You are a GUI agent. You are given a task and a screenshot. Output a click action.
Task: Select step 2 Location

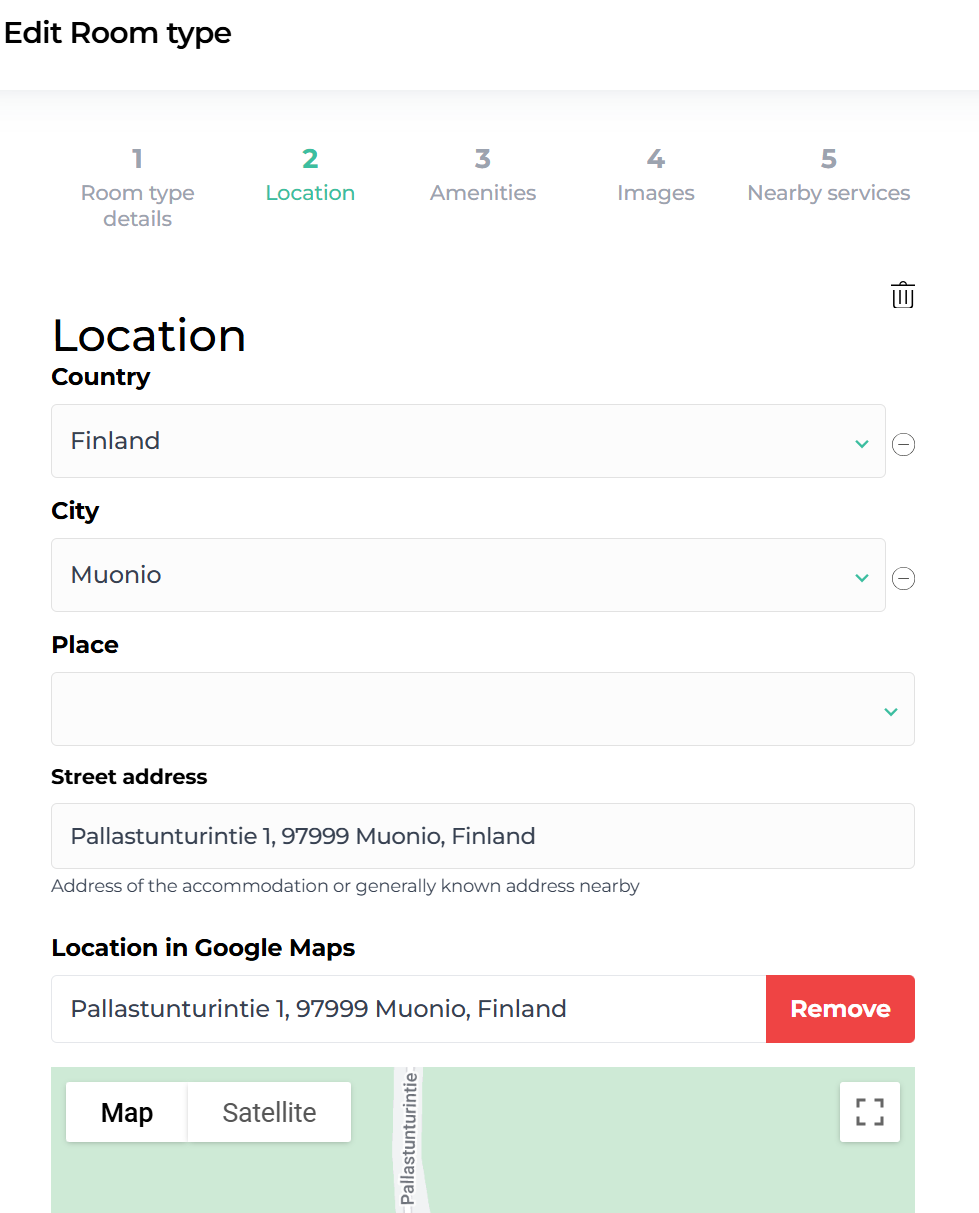310,175
